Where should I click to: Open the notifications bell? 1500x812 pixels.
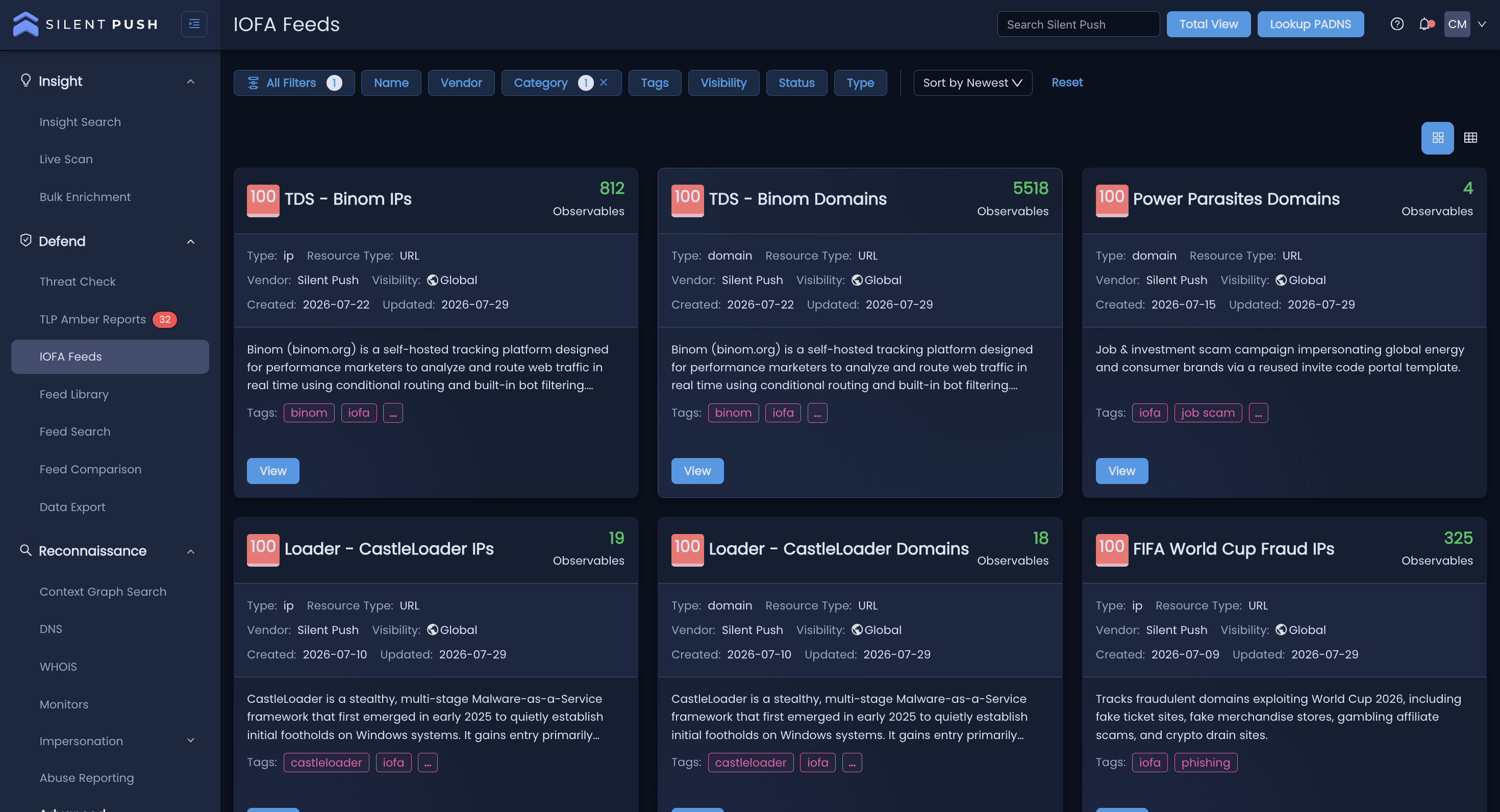pyautogui.click(x=1424, y=24)
